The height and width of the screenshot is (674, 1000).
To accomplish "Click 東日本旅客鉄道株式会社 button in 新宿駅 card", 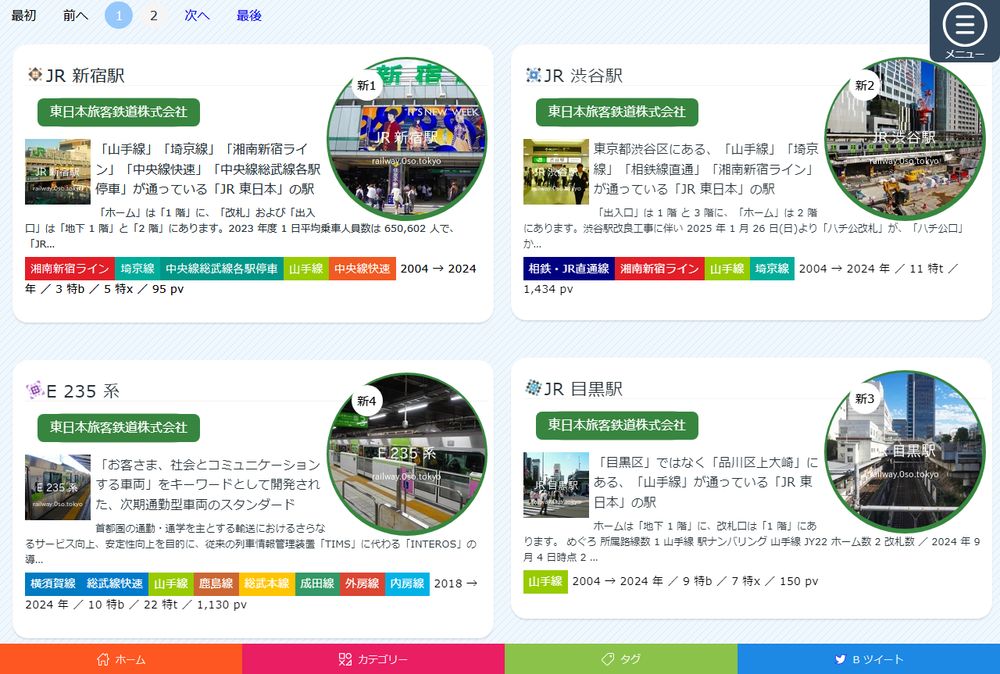I will click(x=119, y=112).
